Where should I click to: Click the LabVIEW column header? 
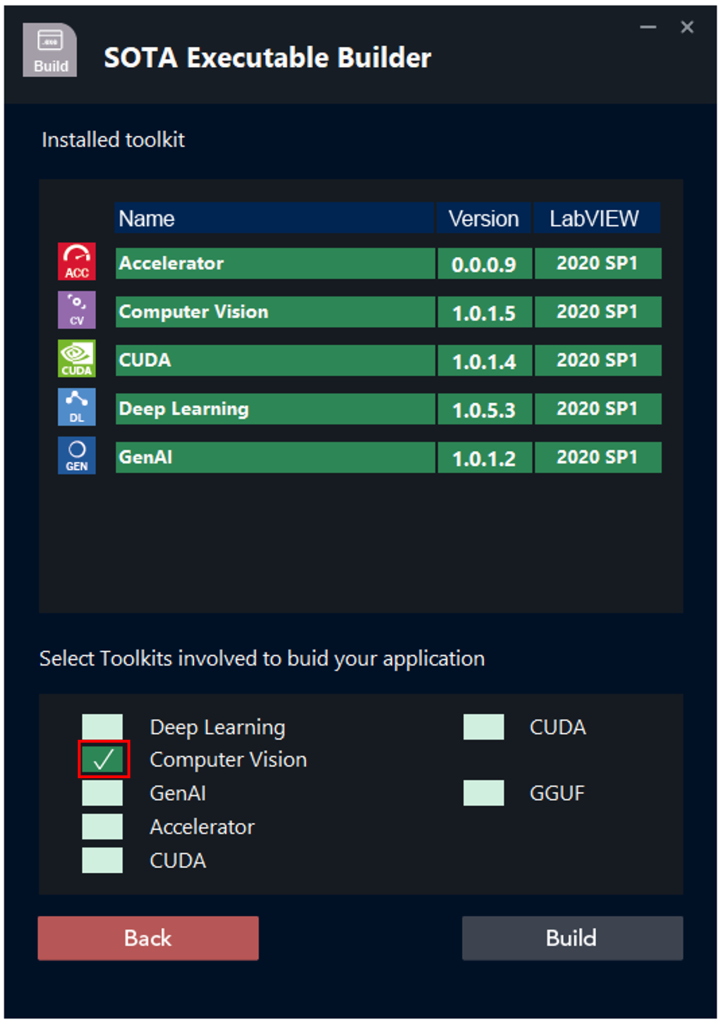click(597, 218)
